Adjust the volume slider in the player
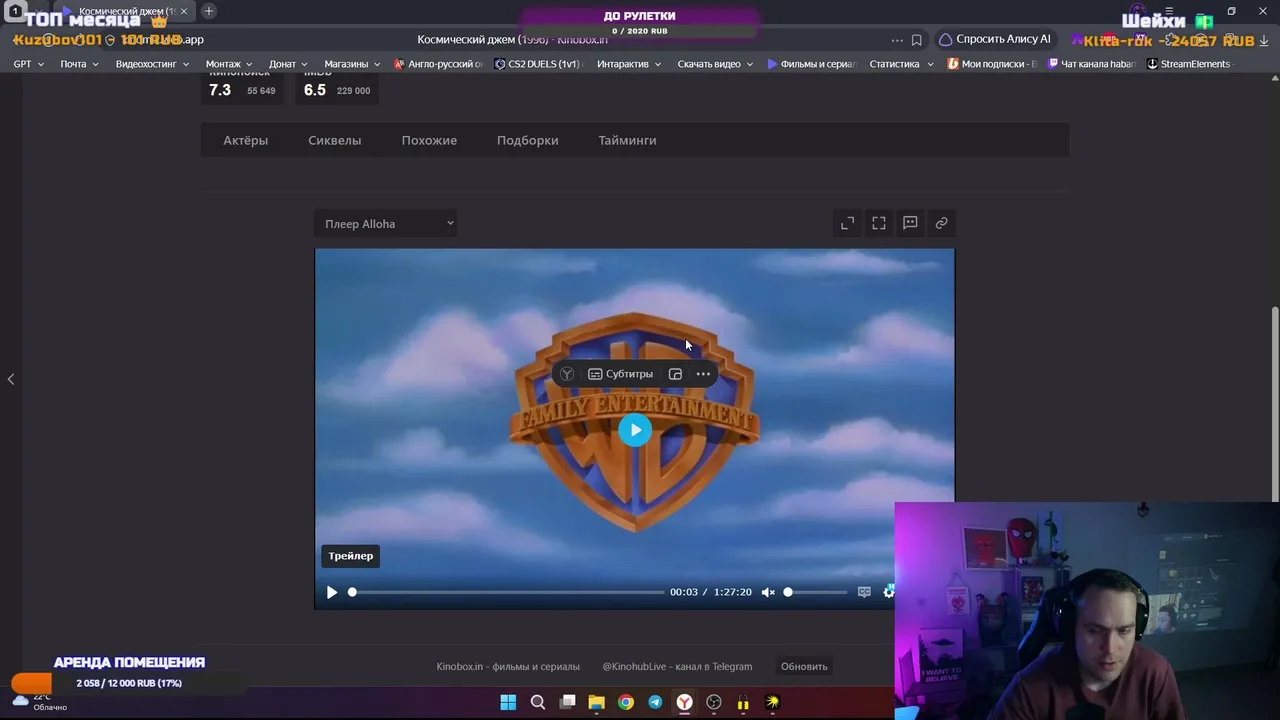The image size is (1280, 720). pos(817,592)
